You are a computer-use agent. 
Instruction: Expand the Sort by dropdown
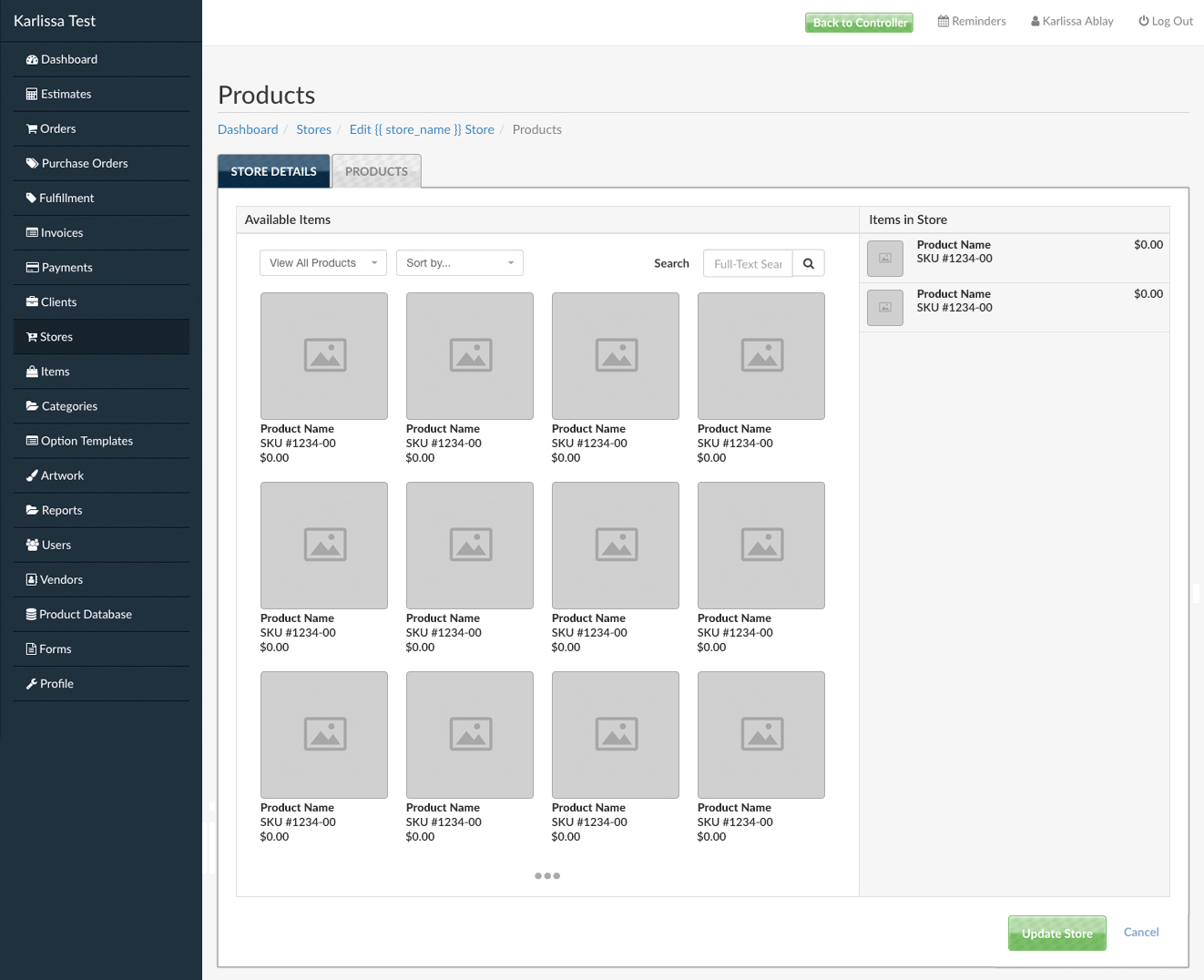(x=459, y=263)
